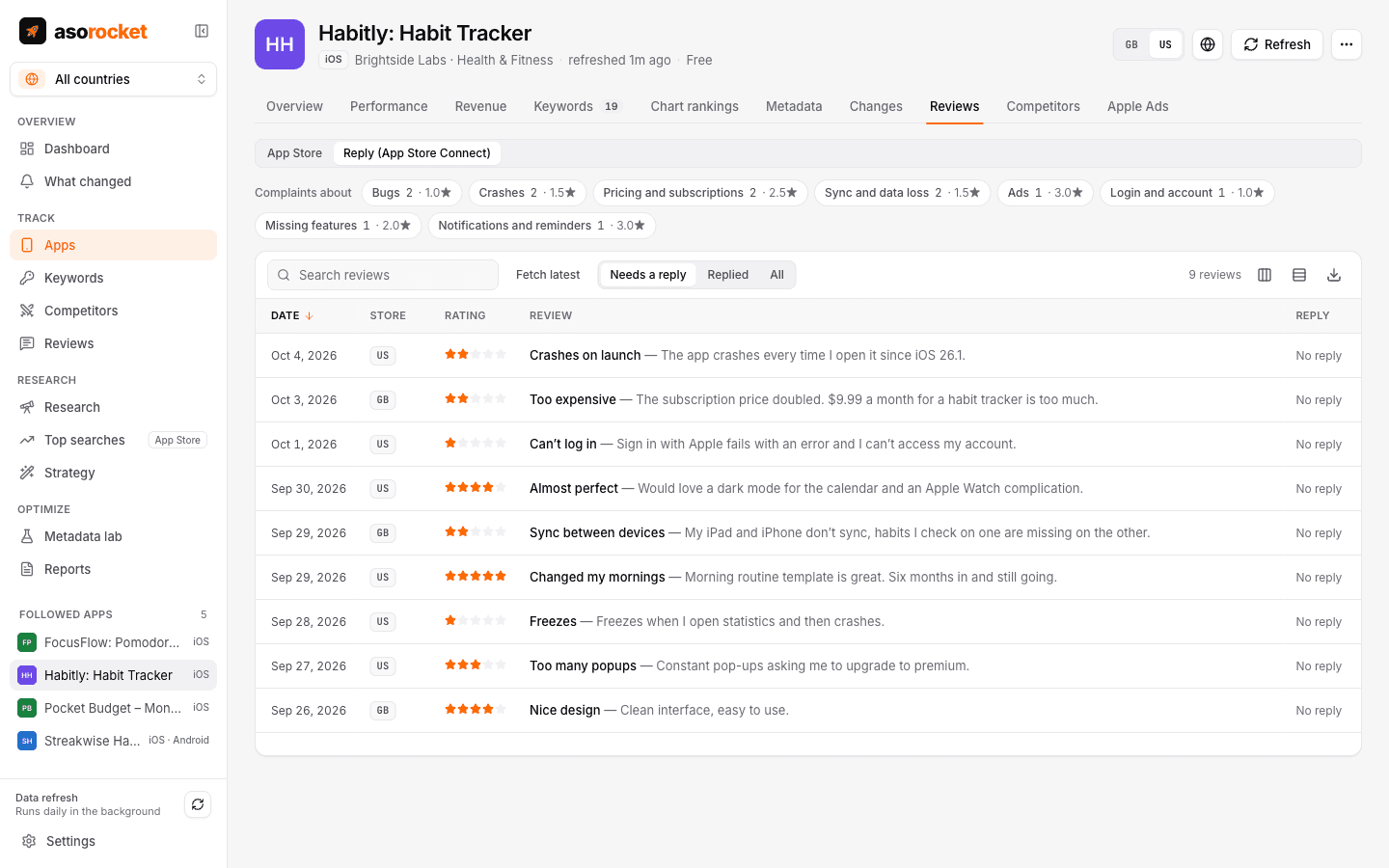Image resolution: width=1389 pixels, height=868 pixels.
Task: Open Competitors in sidebar
Action: tap(113, 311)
